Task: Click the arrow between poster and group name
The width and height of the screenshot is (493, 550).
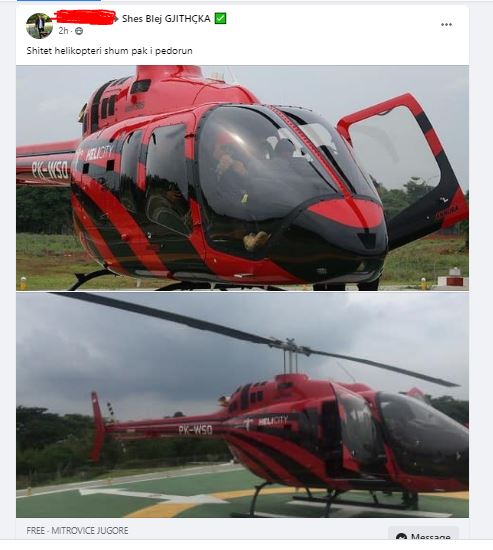Action: click(116, 18)
